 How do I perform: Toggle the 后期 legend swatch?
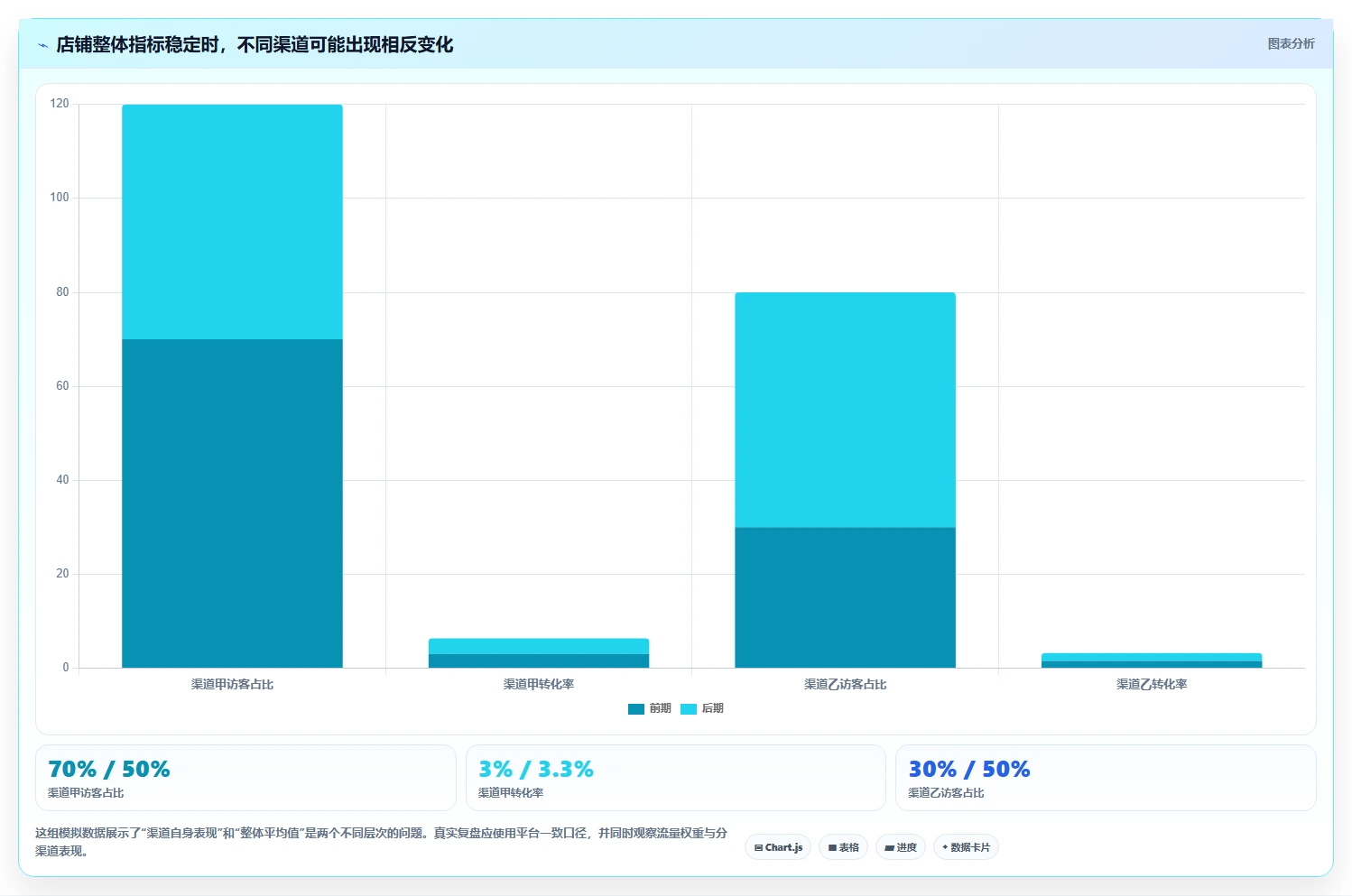tap(689, 709)
